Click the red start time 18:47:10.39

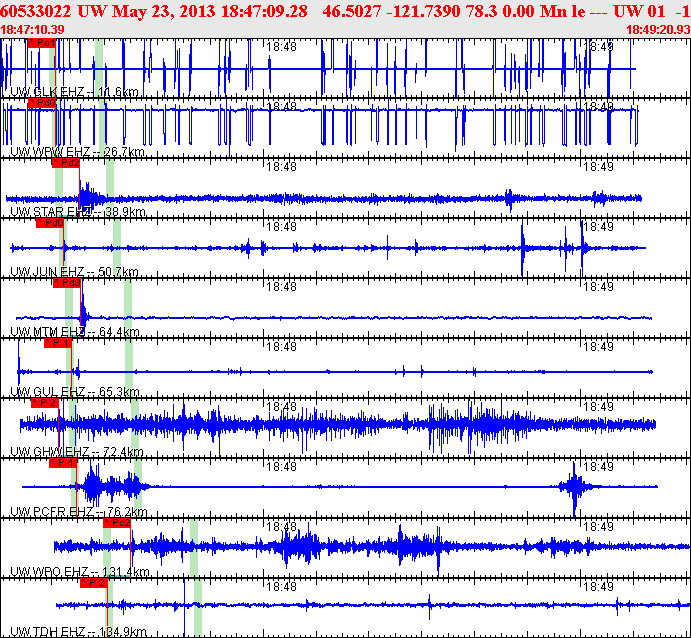point(33,29)
